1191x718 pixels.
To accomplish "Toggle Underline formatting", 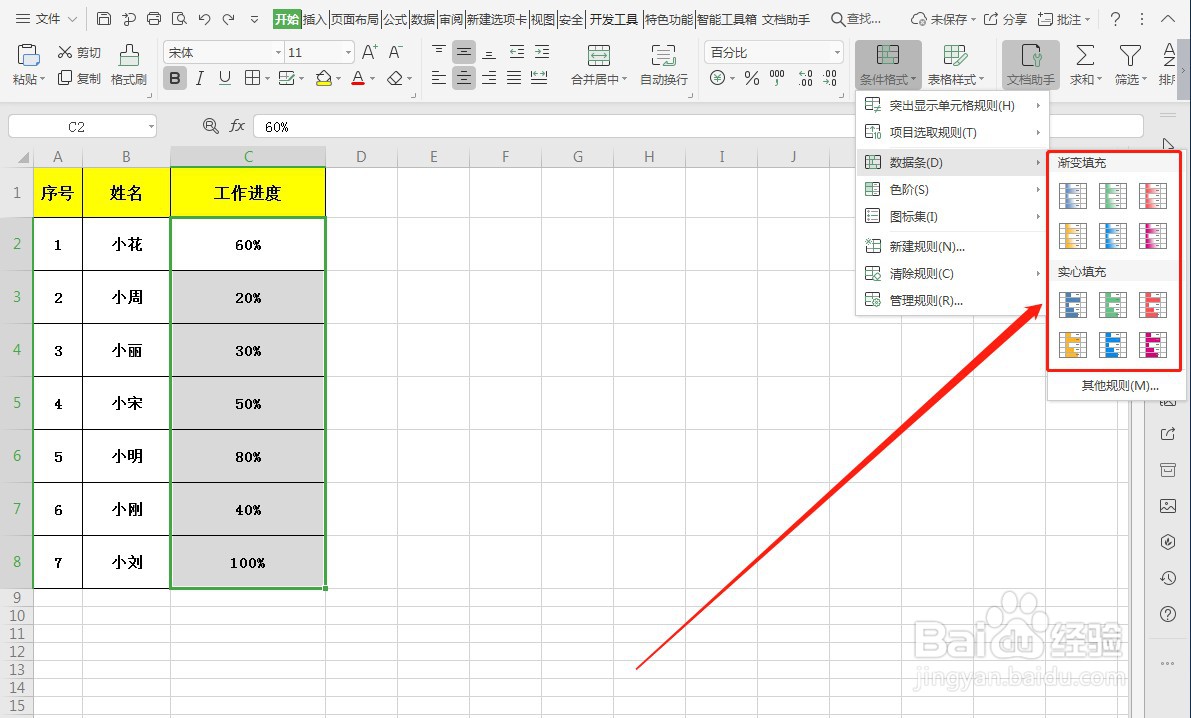I will tap(225, 78).
